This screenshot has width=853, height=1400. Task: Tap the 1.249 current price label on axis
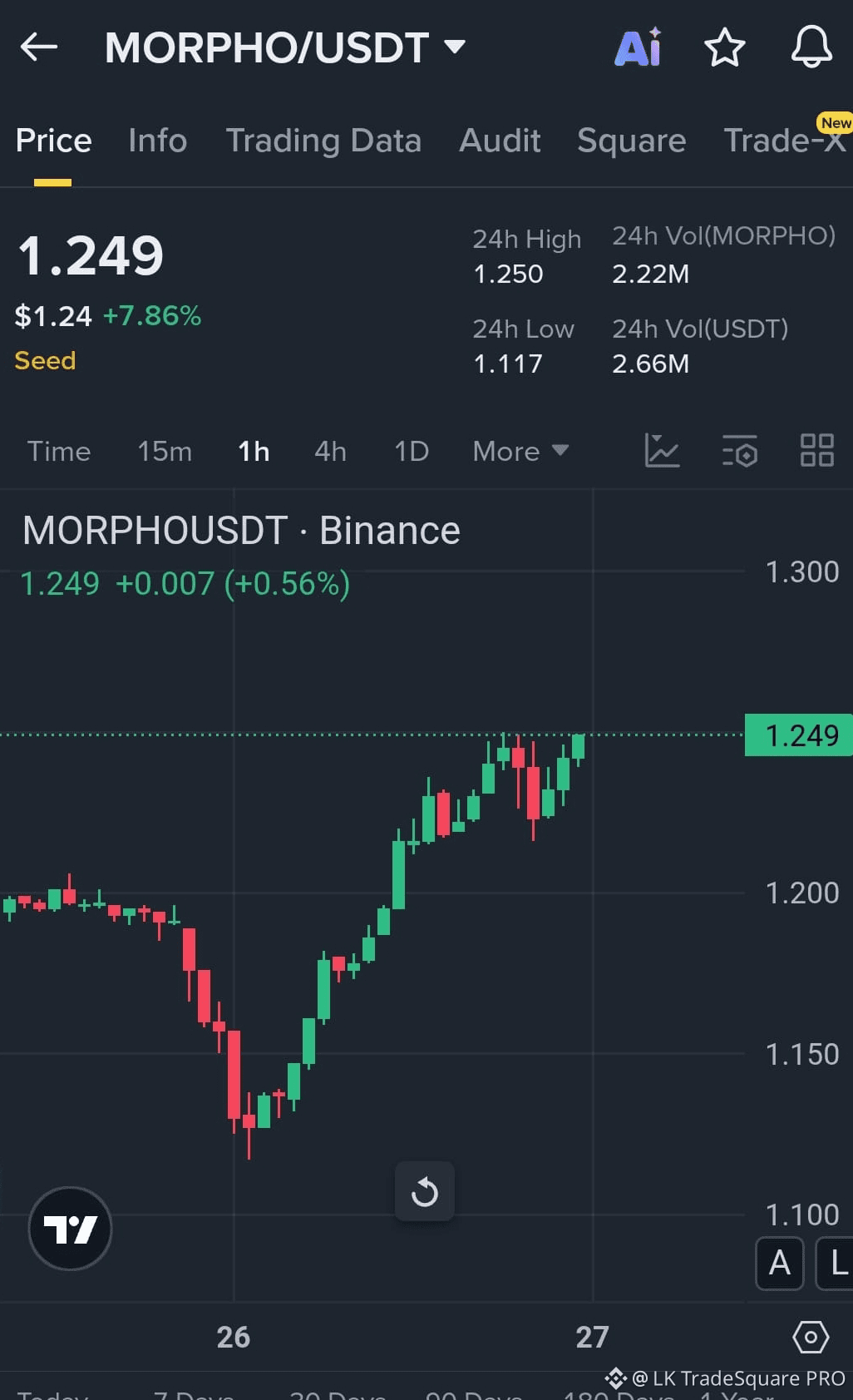point(799,735)
